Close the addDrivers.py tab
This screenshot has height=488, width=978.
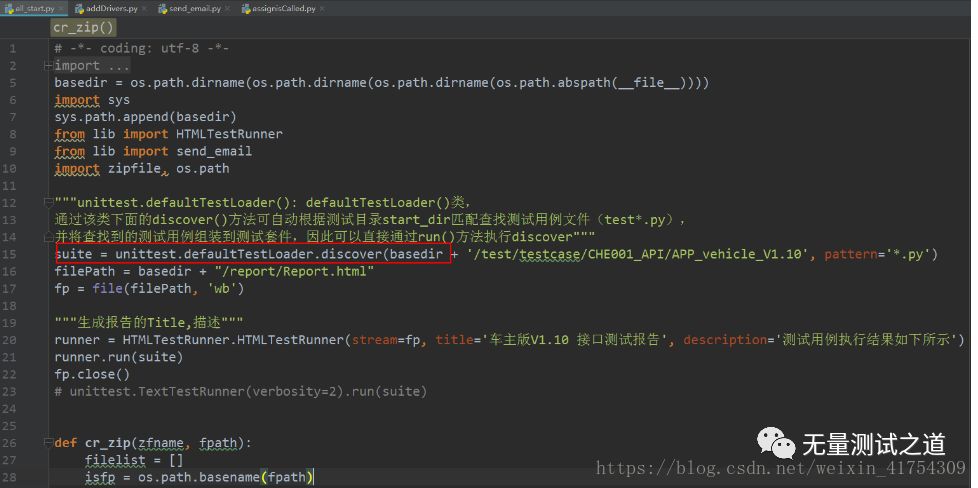(x=145, y=9)
